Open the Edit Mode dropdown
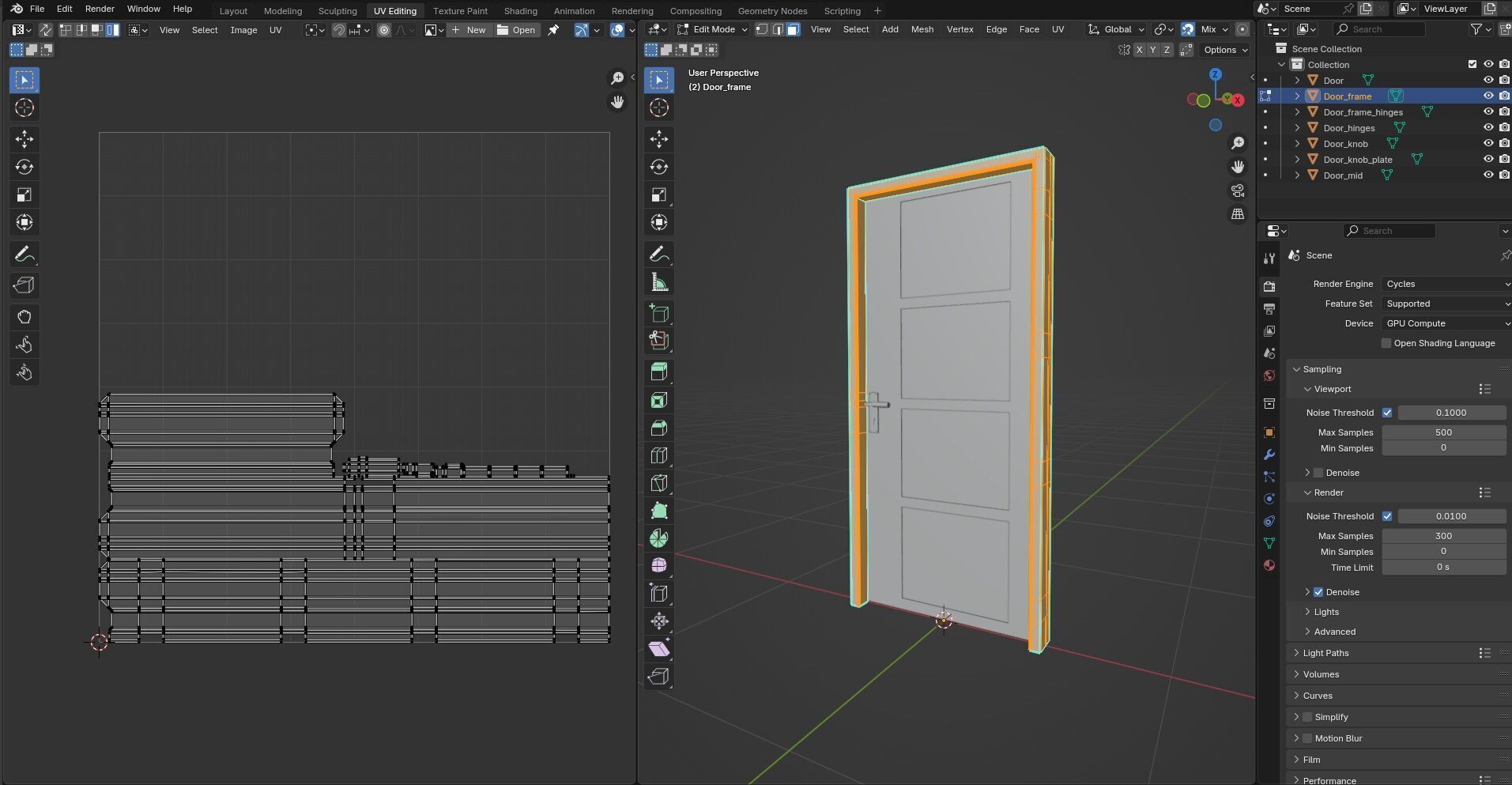 tap(712, 29)
